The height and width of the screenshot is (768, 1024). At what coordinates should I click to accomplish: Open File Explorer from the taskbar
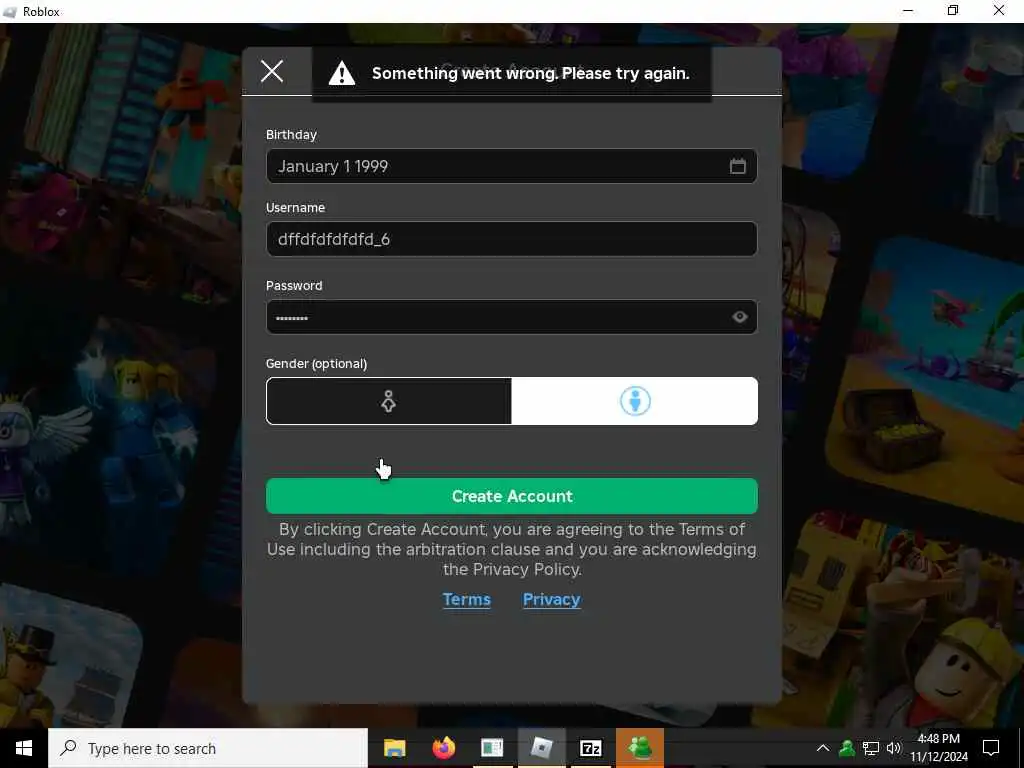tap(394, 748)
